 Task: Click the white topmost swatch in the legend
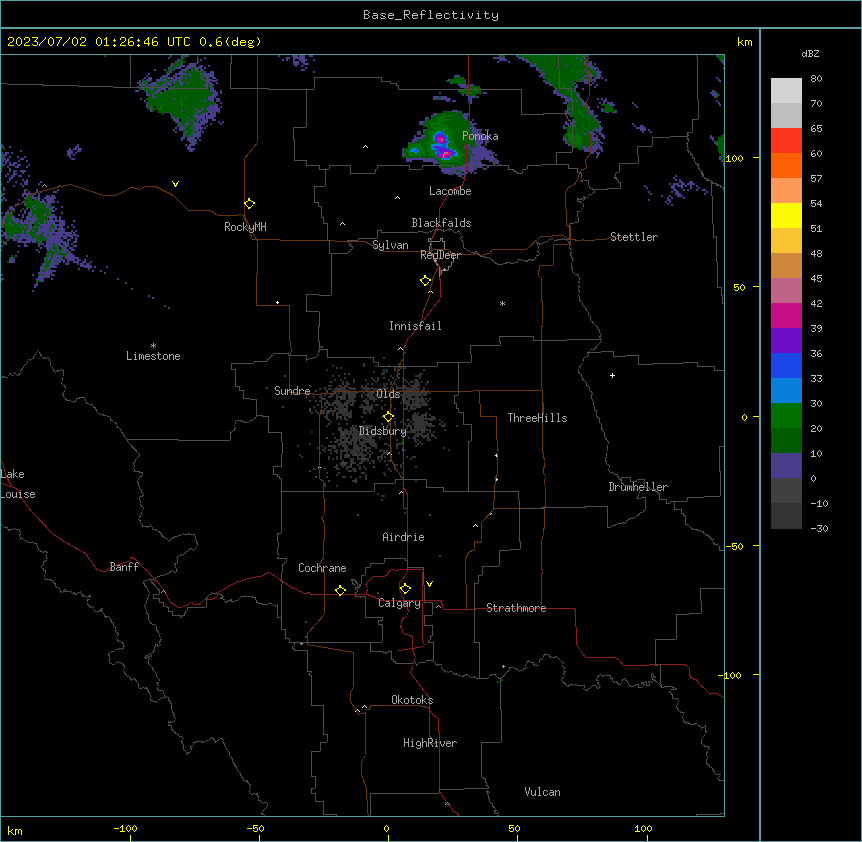point(786,91)
